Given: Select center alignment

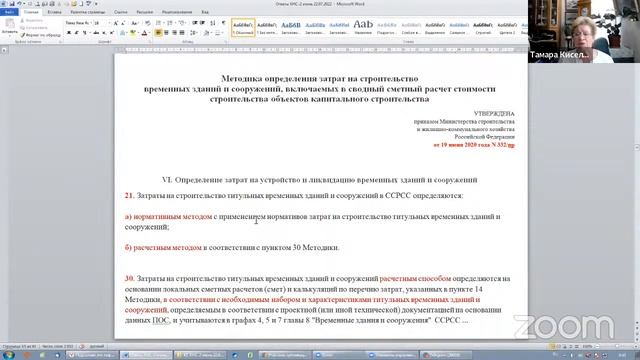Looking at the screenshot, I should (x=166, y=33).
